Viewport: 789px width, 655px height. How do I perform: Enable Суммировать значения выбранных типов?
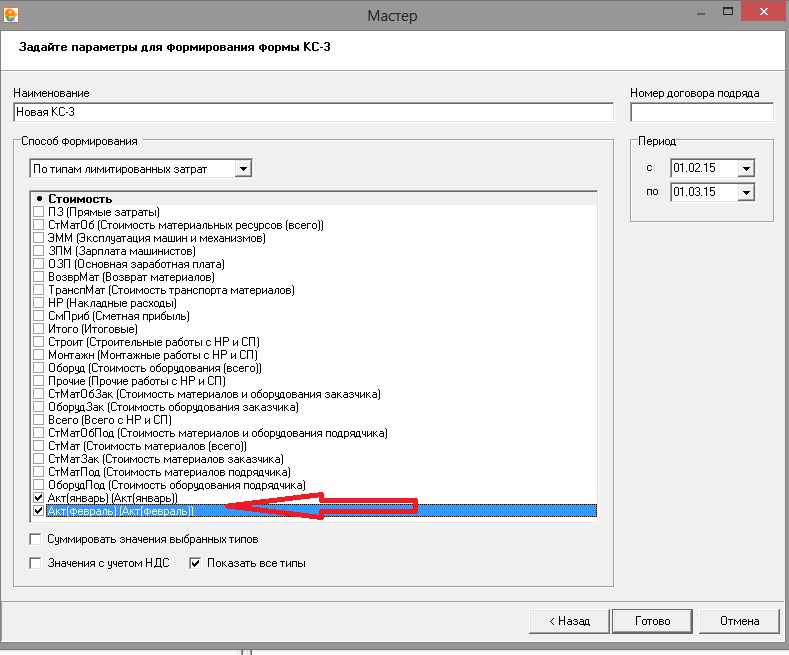pos(35,539)
